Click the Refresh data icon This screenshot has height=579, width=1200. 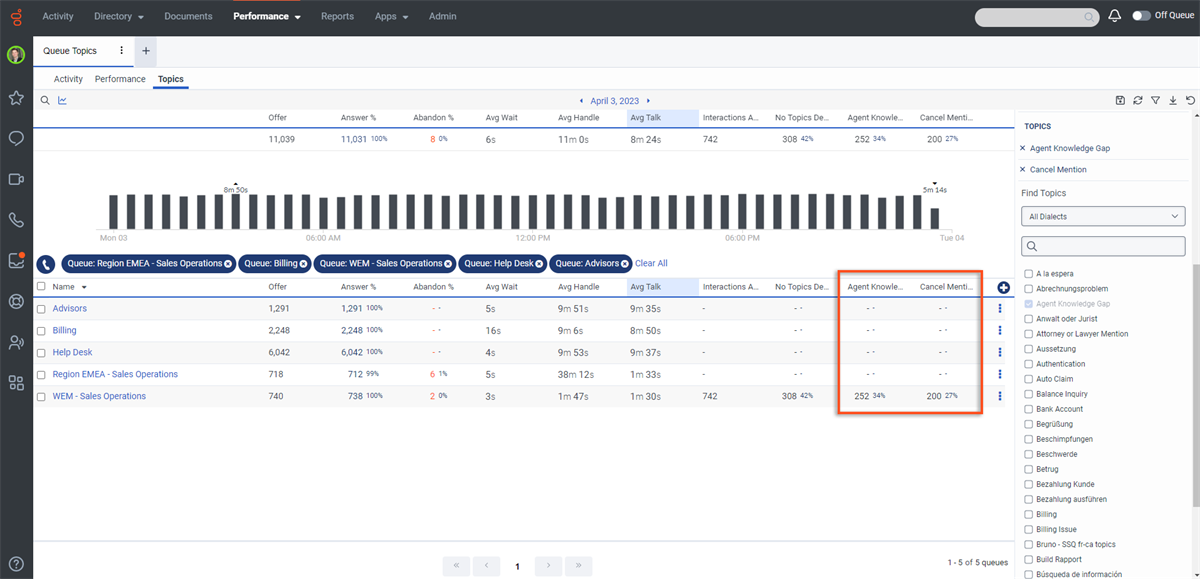[x=1138, y=100]
